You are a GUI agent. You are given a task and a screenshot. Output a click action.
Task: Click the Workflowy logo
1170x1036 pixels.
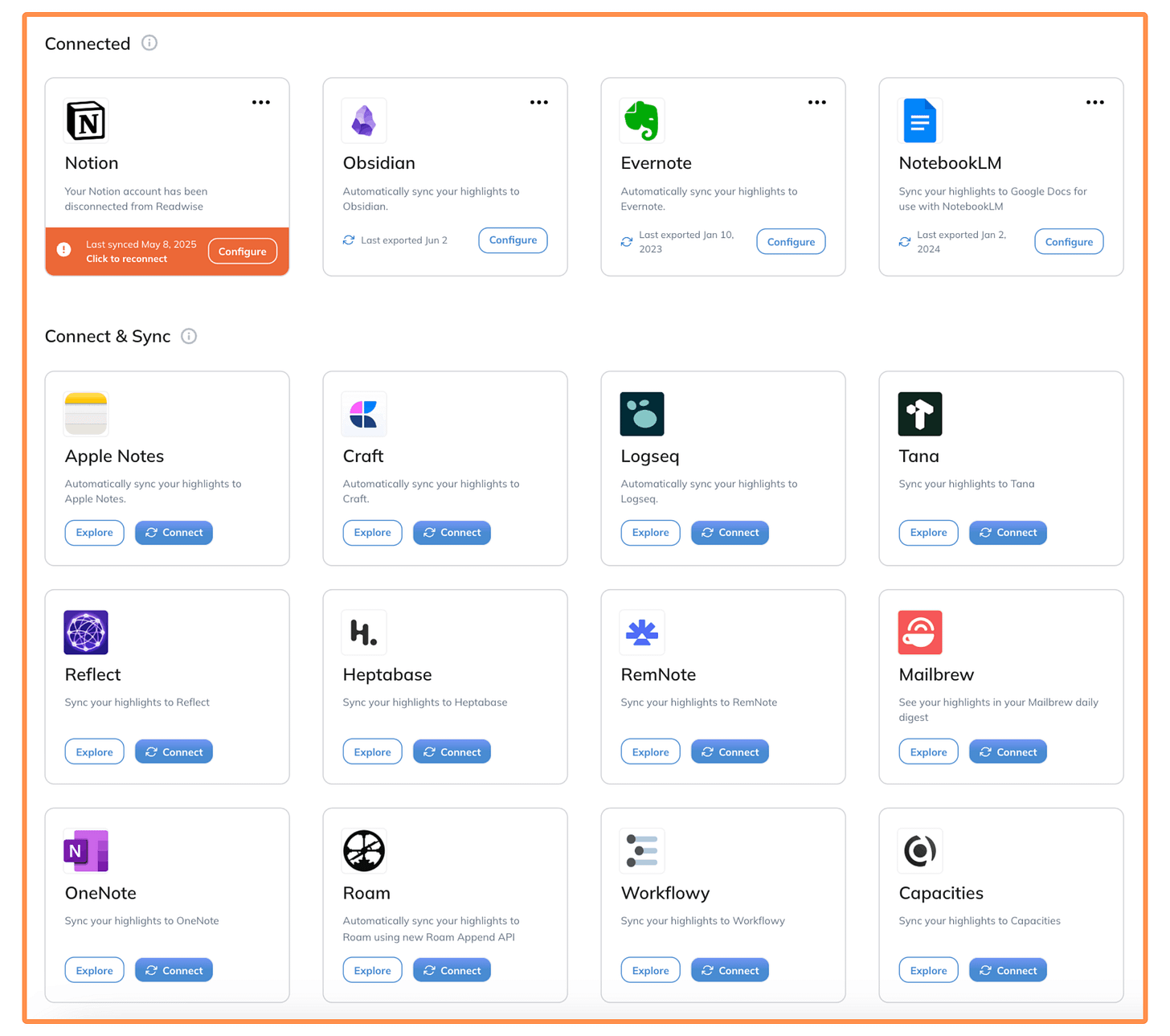642,851
